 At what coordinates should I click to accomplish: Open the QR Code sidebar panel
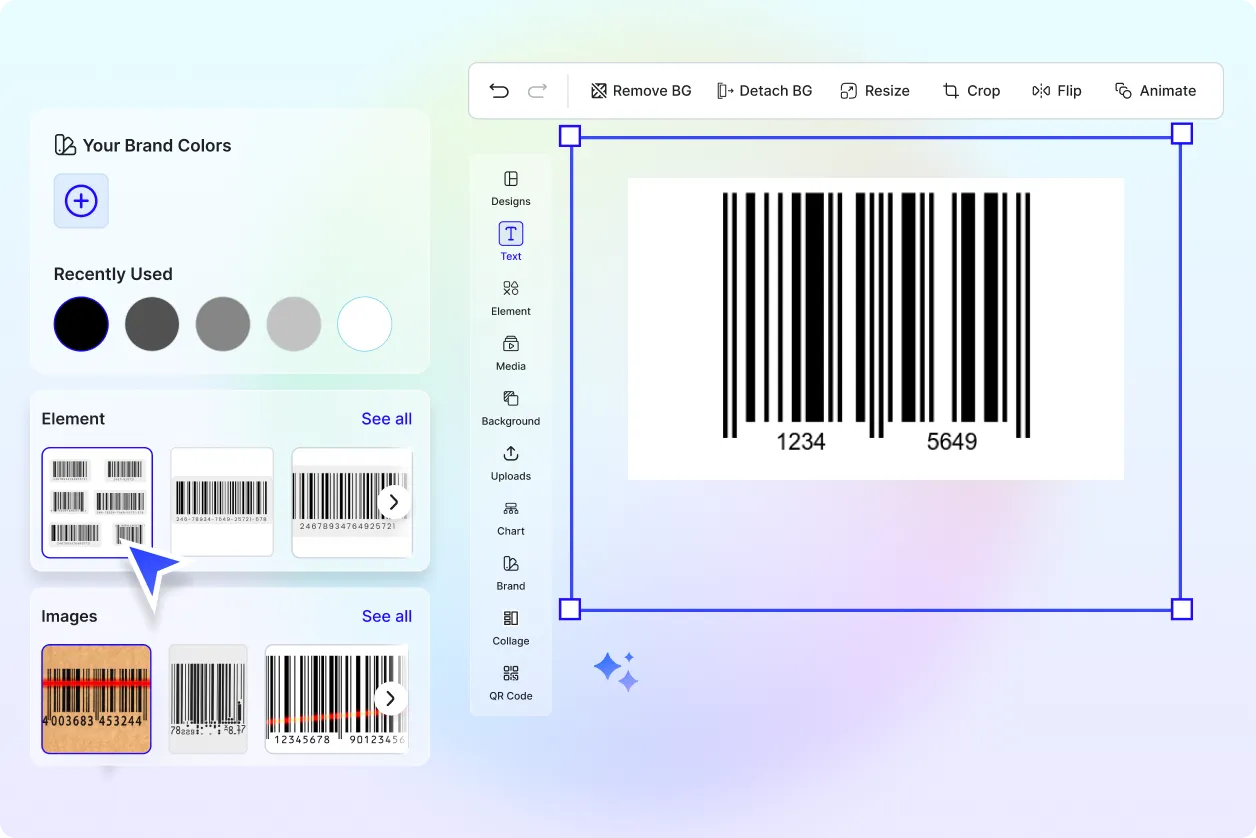(x=511, y=682)
